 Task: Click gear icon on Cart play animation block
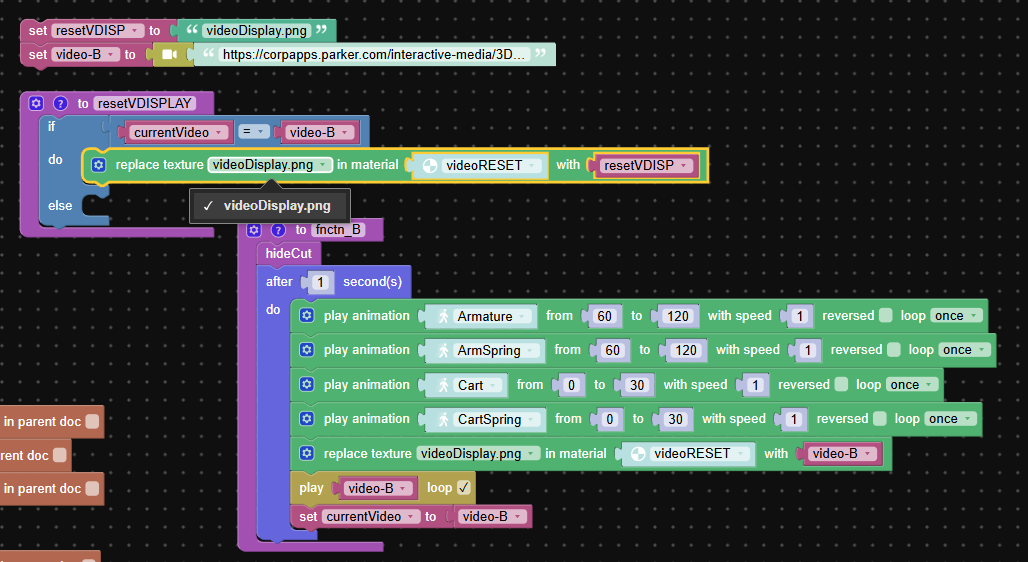(x=306, y=384)
